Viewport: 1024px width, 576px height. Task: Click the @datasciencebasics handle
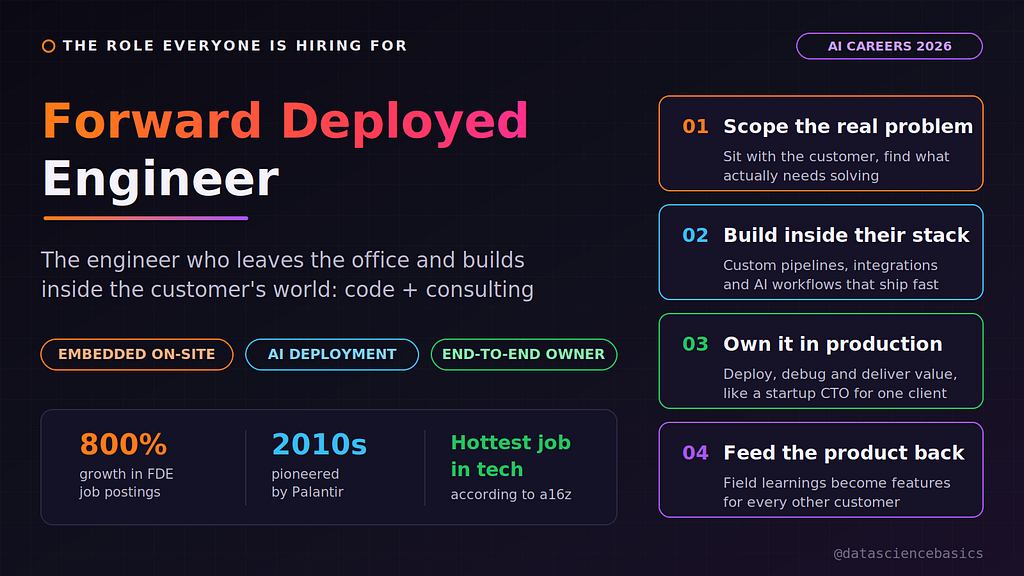tap(908, 554)
